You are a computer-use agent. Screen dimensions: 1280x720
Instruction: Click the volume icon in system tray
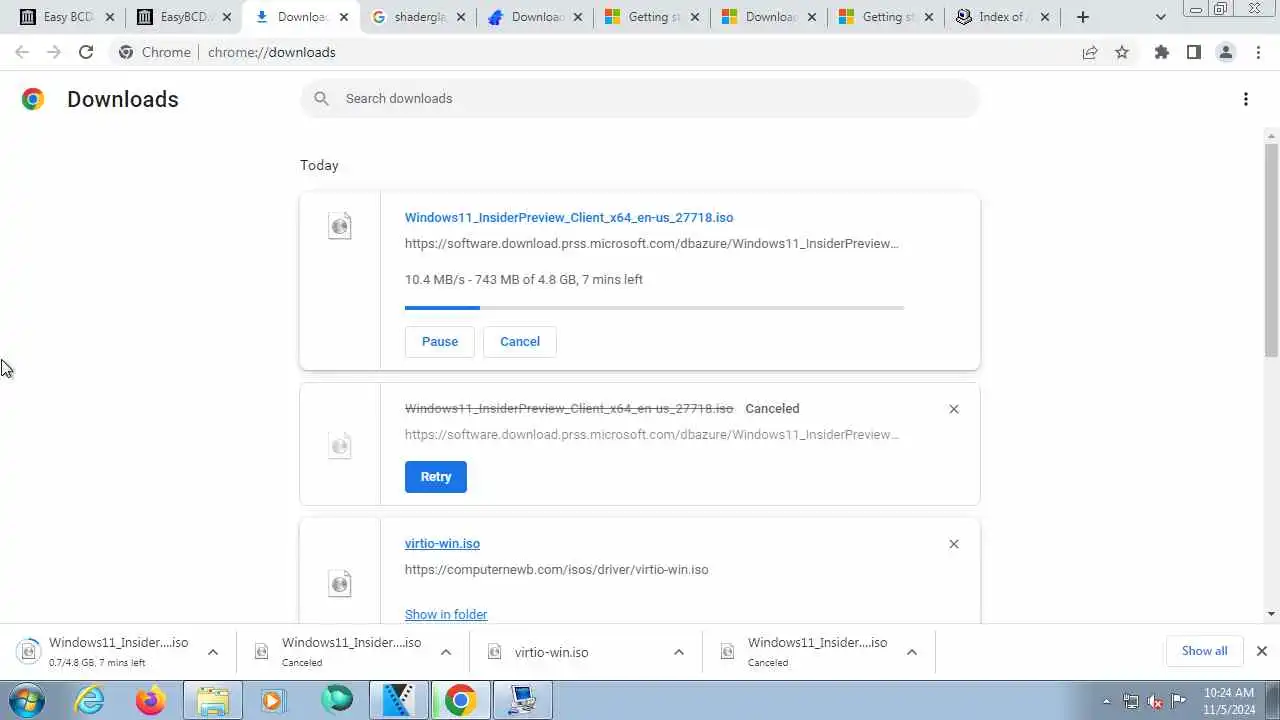1155,701
